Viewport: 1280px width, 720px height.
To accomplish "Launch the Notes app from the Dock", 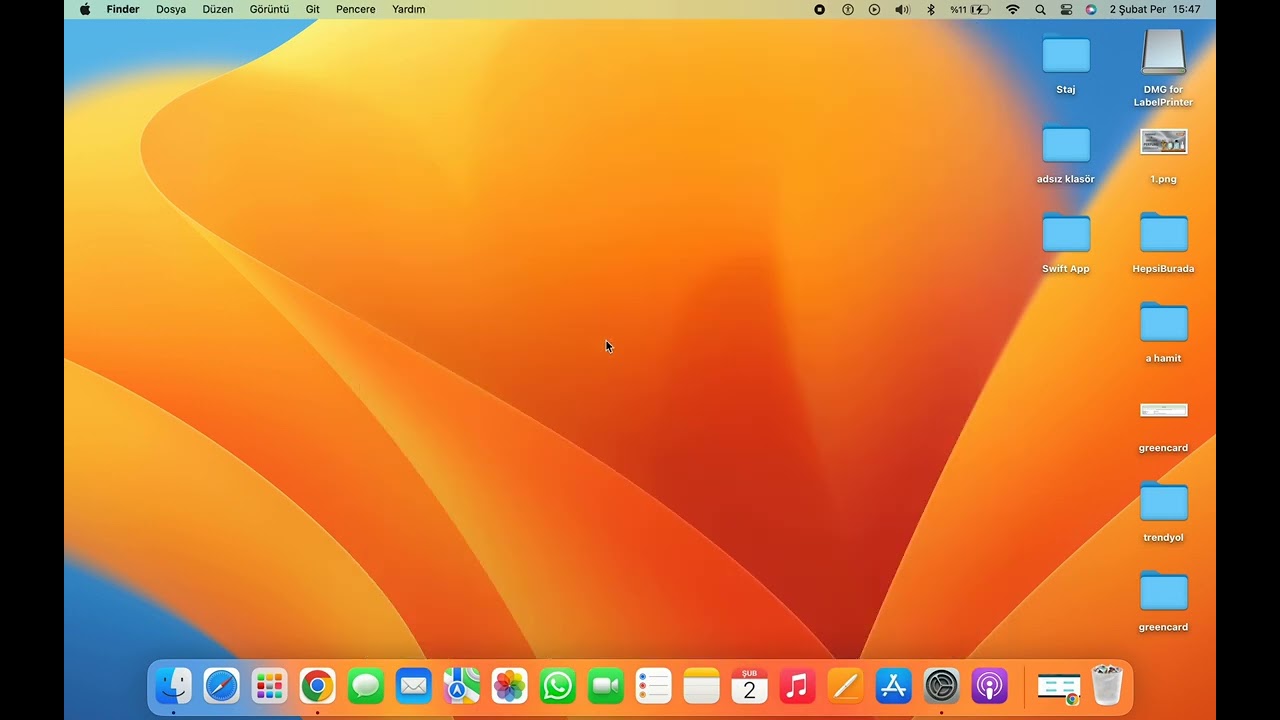I will coord(701,686).
